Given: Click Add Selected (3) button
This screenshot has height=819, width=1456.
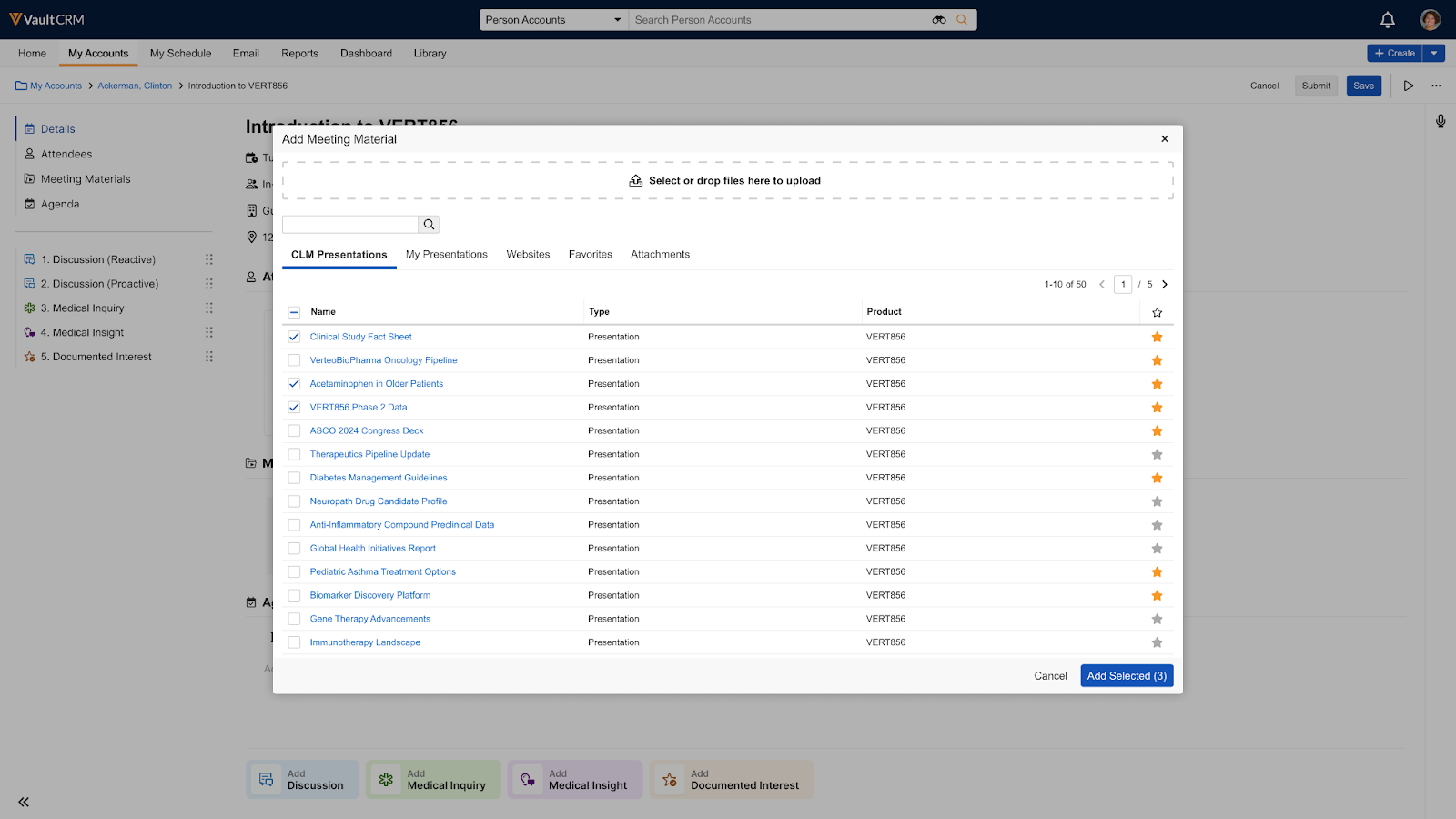Looking at the screenshot, I should 1126,676.
